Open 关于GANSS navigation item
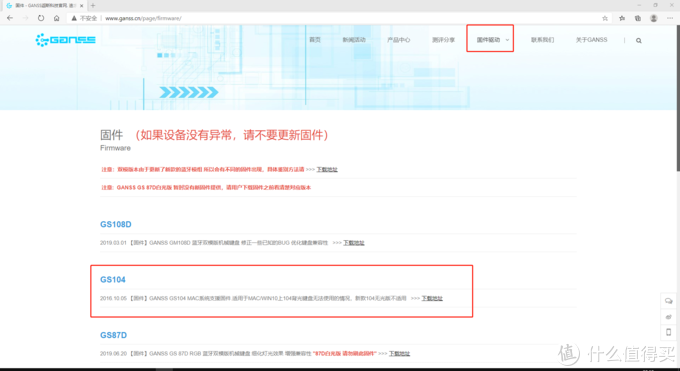 tap(592, 40)
